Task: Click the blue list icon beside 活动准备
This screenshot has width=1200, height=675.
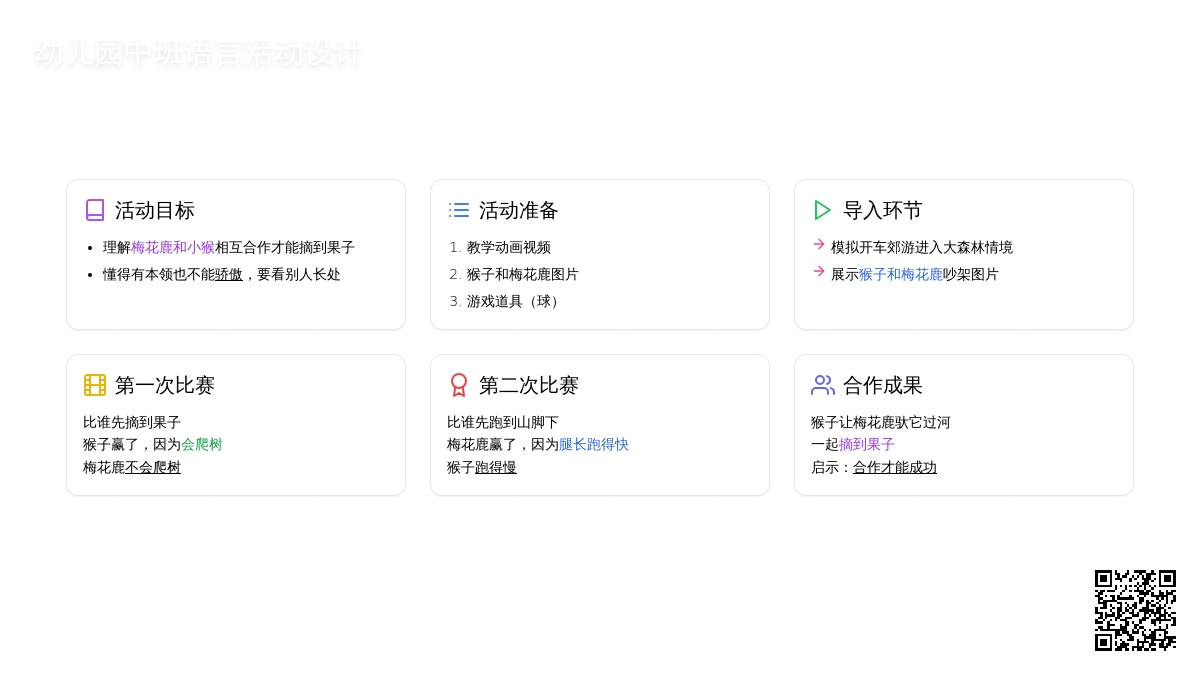Action: 459,210
